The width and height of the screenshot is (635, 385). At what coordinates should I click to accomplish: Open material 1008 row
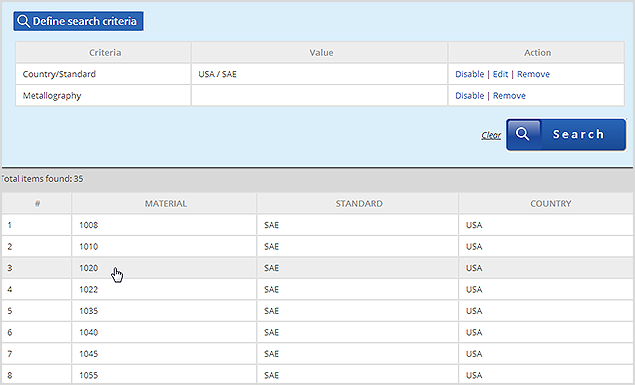coord(318,225)
